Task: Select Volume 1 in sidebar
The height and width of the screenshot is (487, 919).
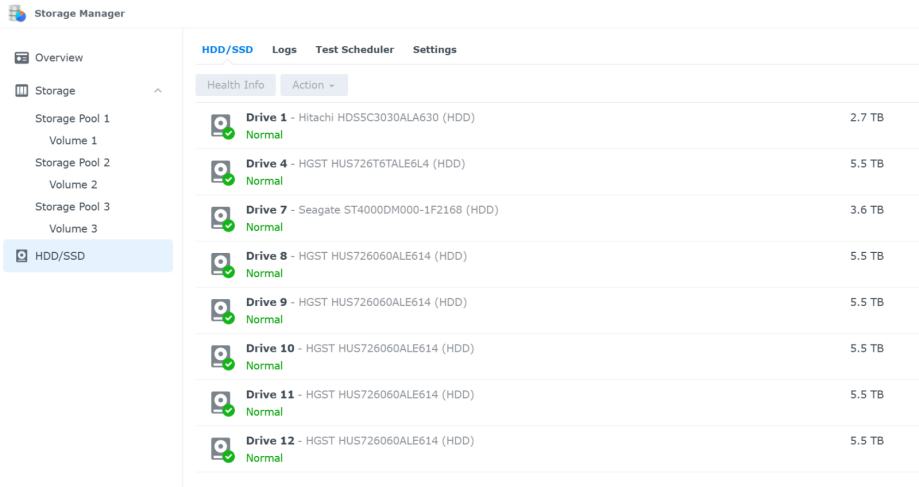Action: click(x=73, y=141)
